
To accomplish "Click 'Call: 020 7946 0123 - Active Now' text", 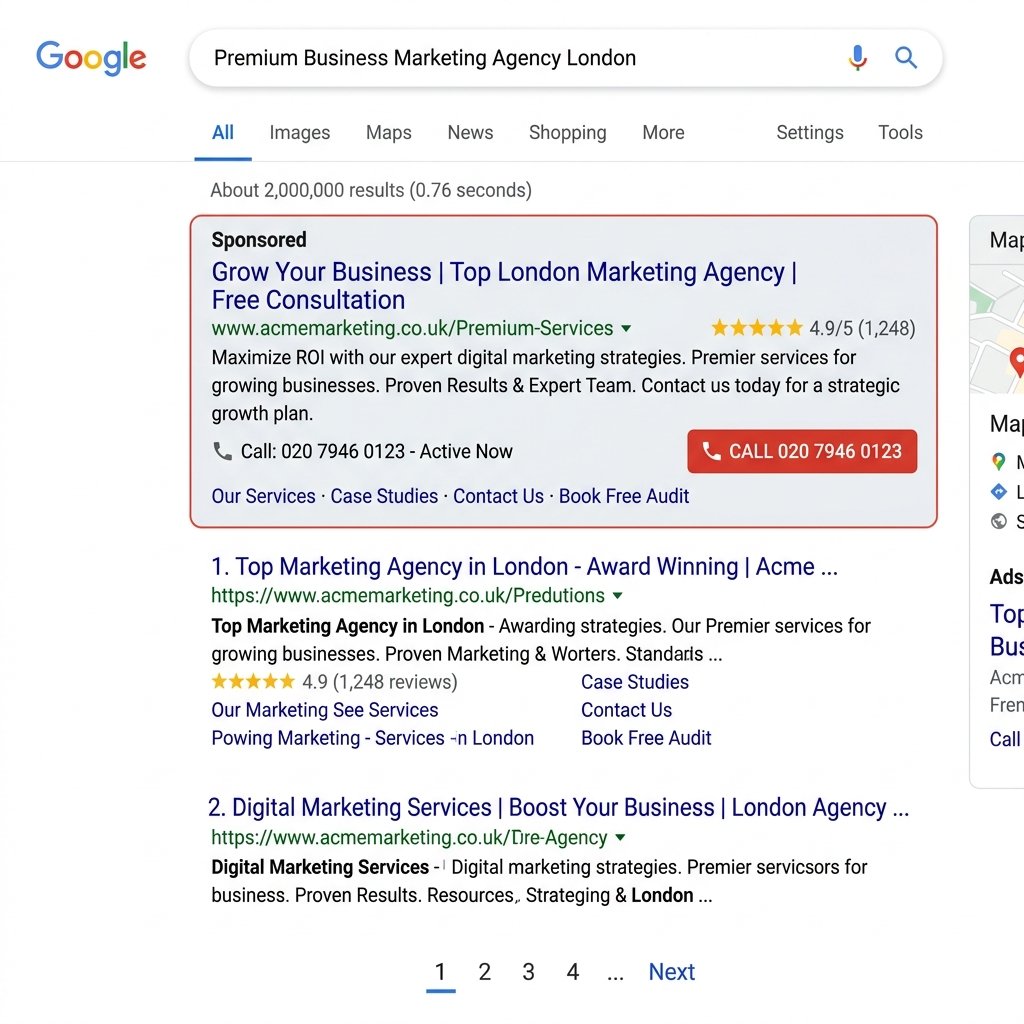I will coord(377,451).
